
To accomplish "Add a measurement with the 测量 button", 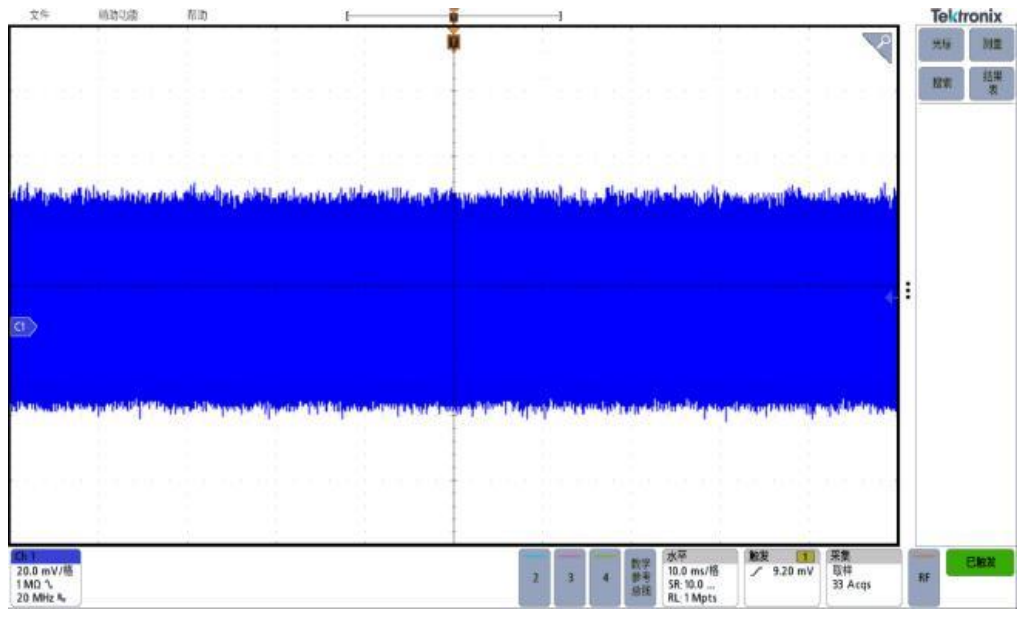I will point(992,44).
